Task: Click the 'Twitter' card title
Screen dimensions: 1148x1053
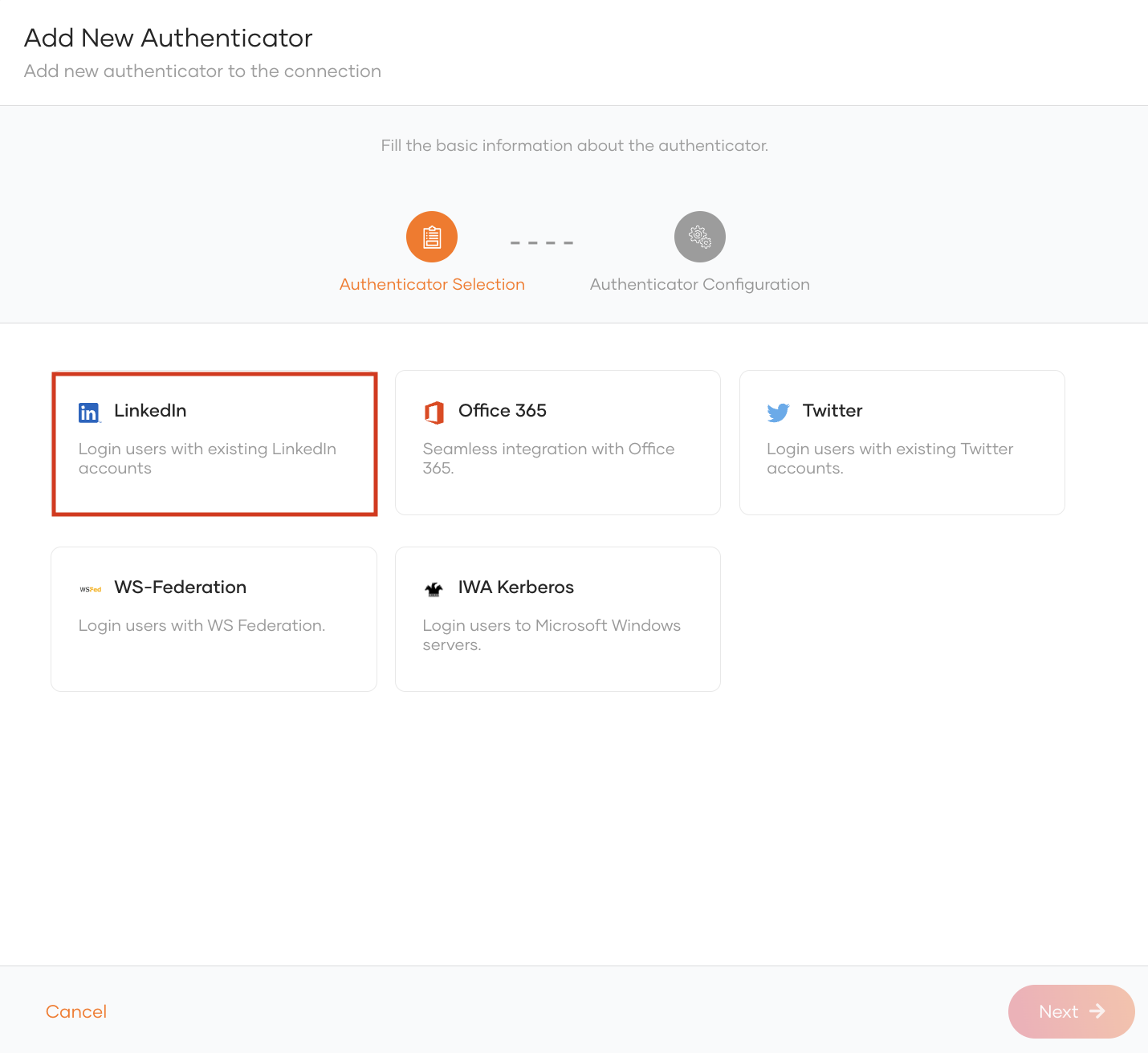Action: click(x=833, y=410)
